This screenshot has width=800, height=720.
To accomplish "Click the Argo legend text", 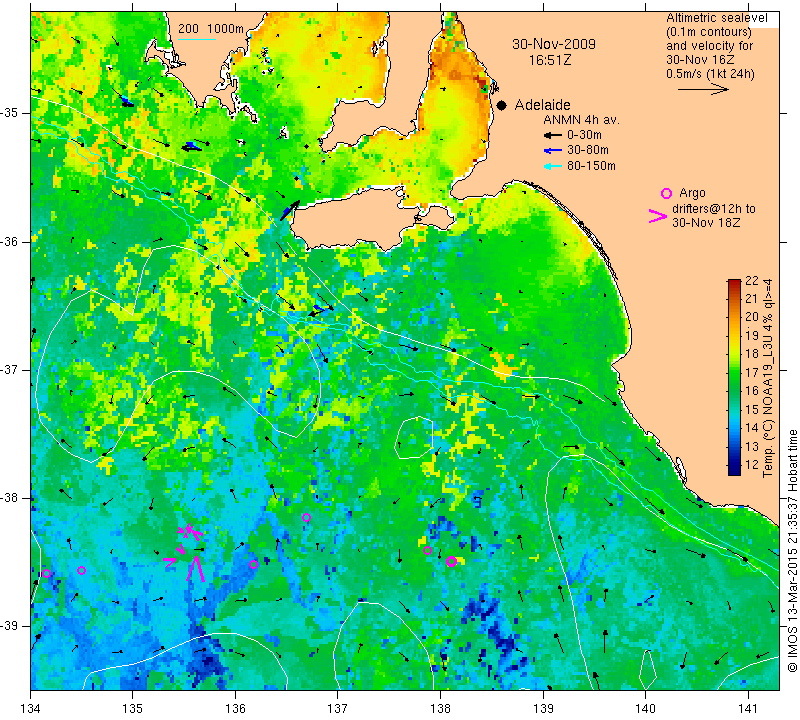I will (692, 193).
